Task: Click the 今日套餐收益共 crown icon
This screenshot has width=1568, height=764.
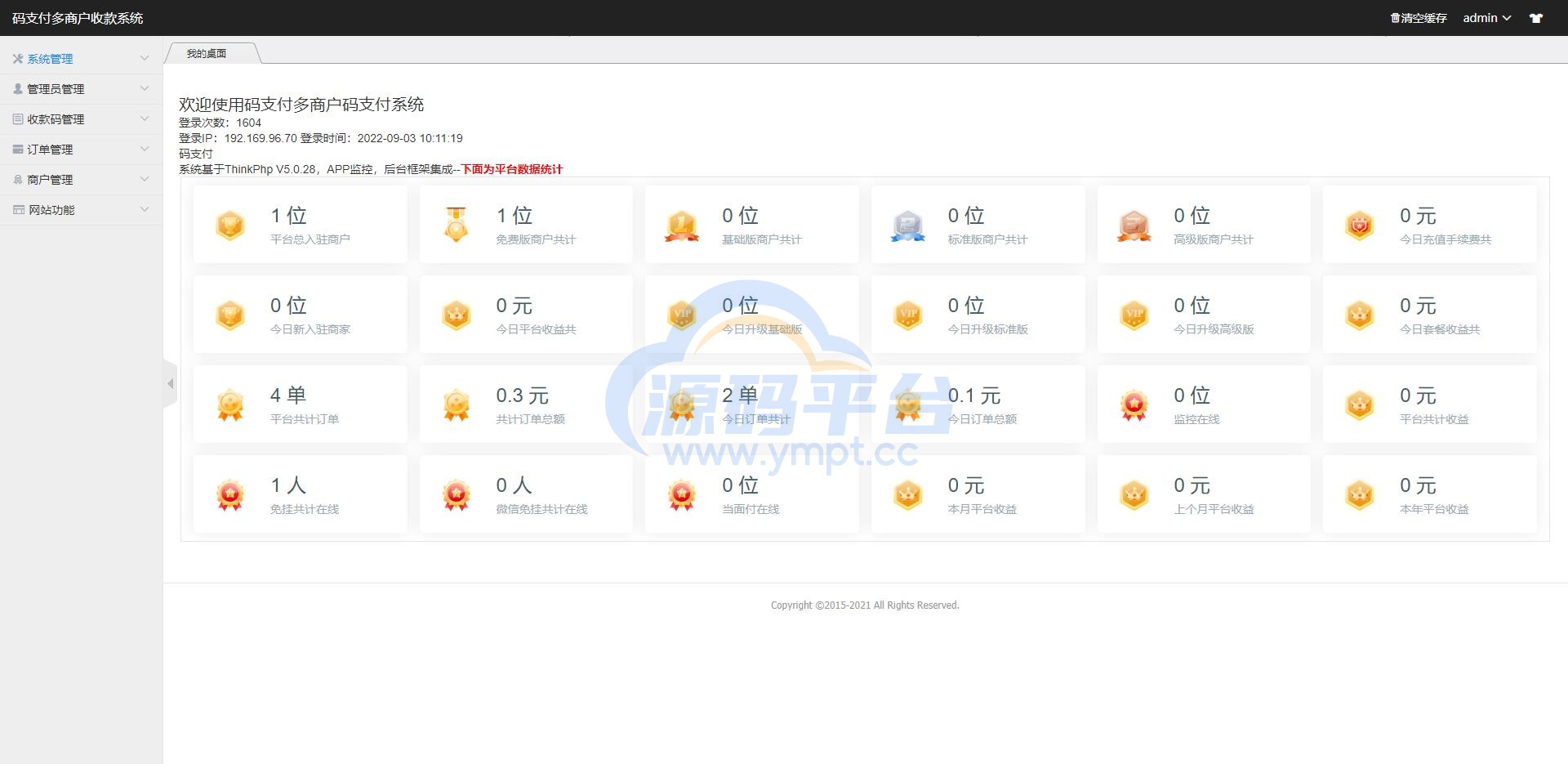Action: (x=1360, y=315)
